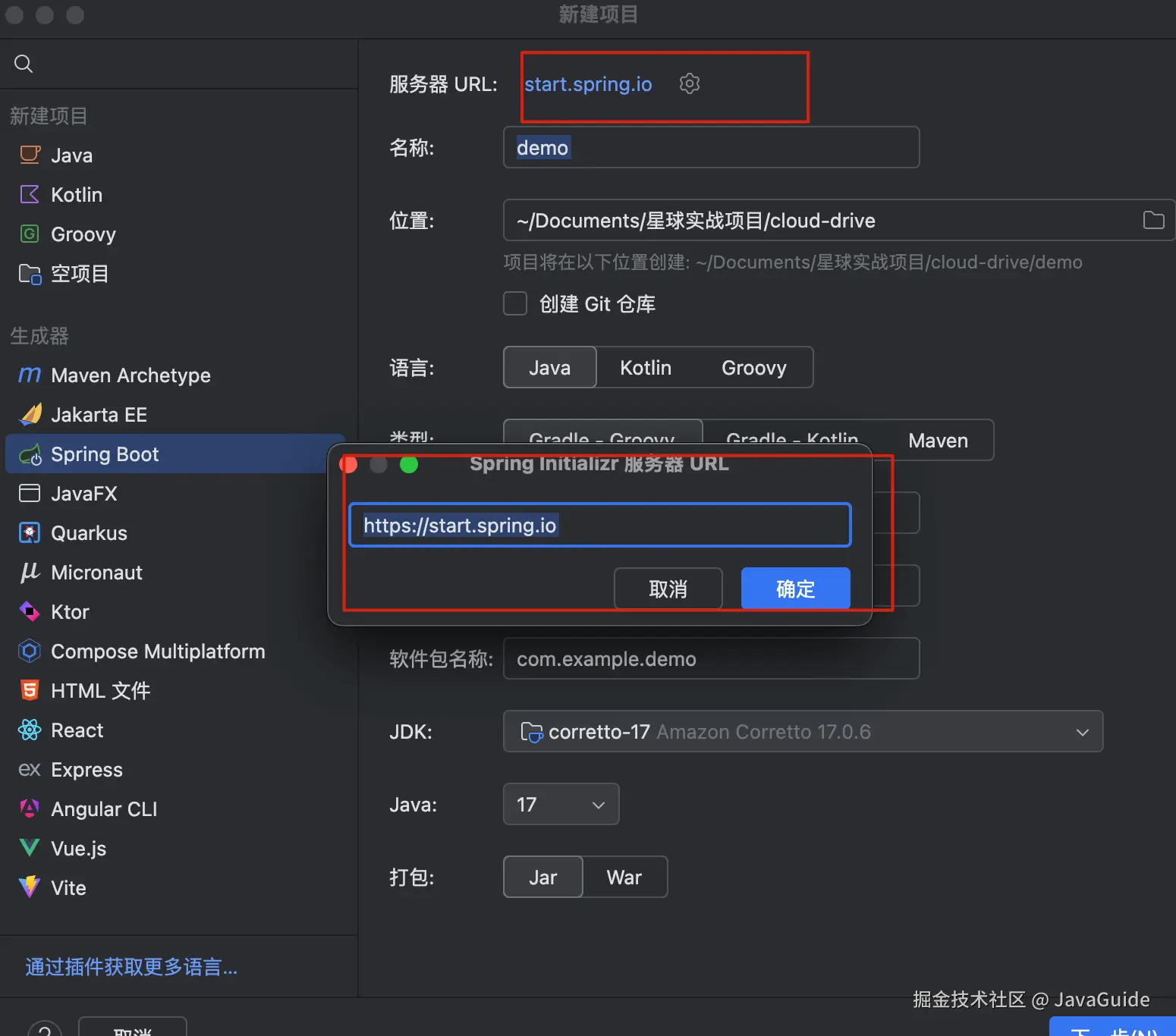Choose the Micronaut generator icon
The width and height of the screenshot is (1176, 1036).
pos(30,572)
